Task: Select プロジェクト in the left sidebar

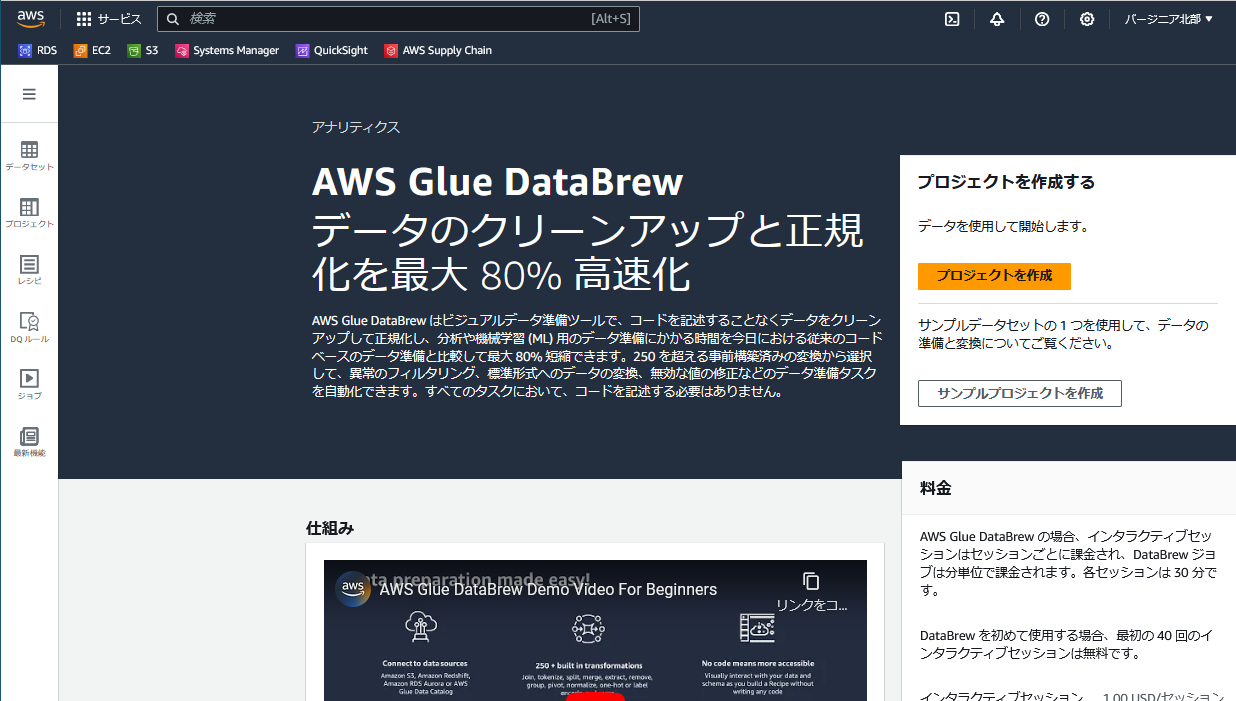Action: coord(30,213)
